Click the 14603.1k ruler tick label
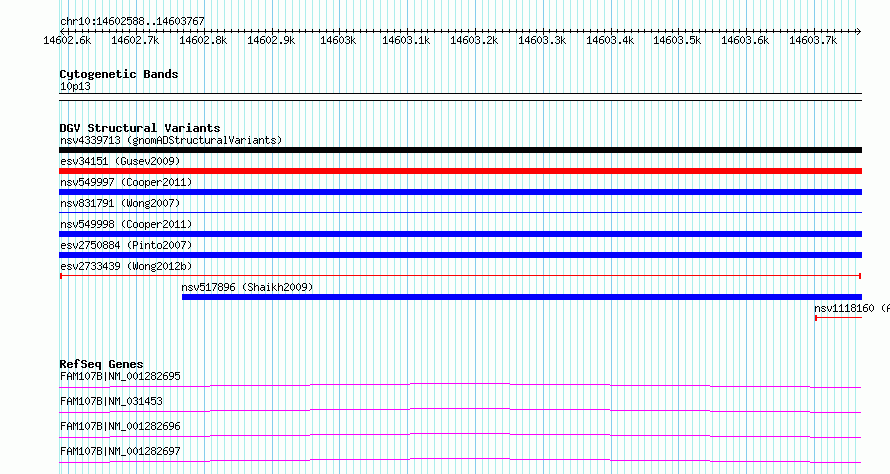The width and height of the screenshot is (890, 474). click(406, 41)
